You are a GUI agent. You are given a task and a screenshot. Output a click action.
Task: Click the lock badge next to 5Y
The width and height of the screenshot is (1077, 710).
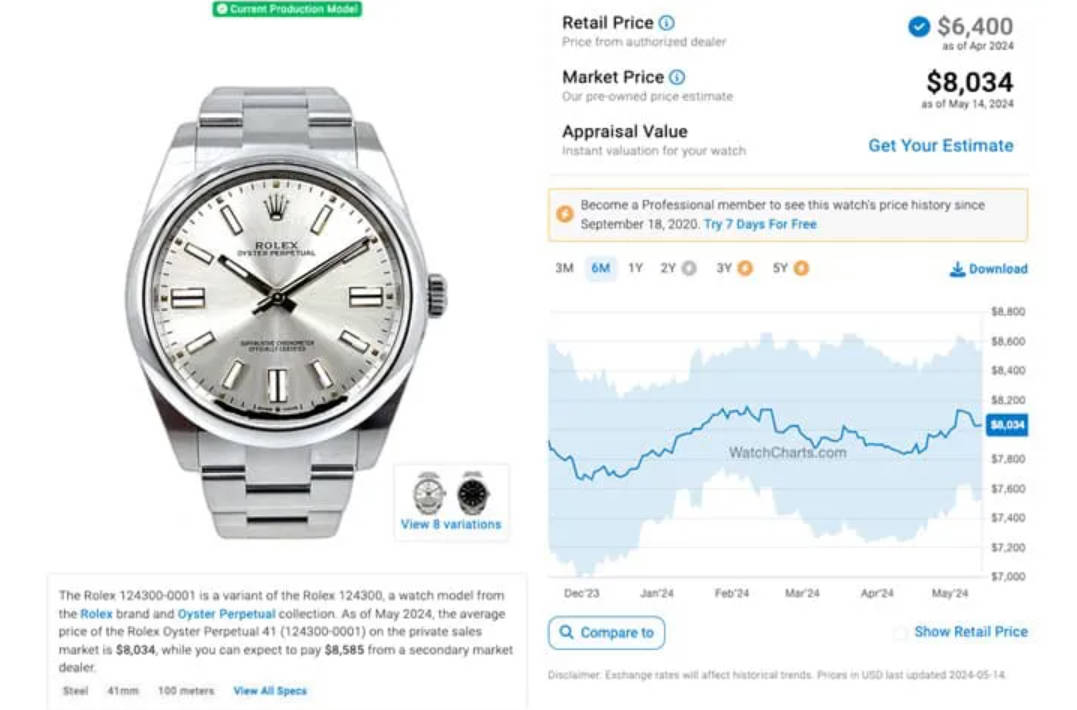(x=801, y=268)
